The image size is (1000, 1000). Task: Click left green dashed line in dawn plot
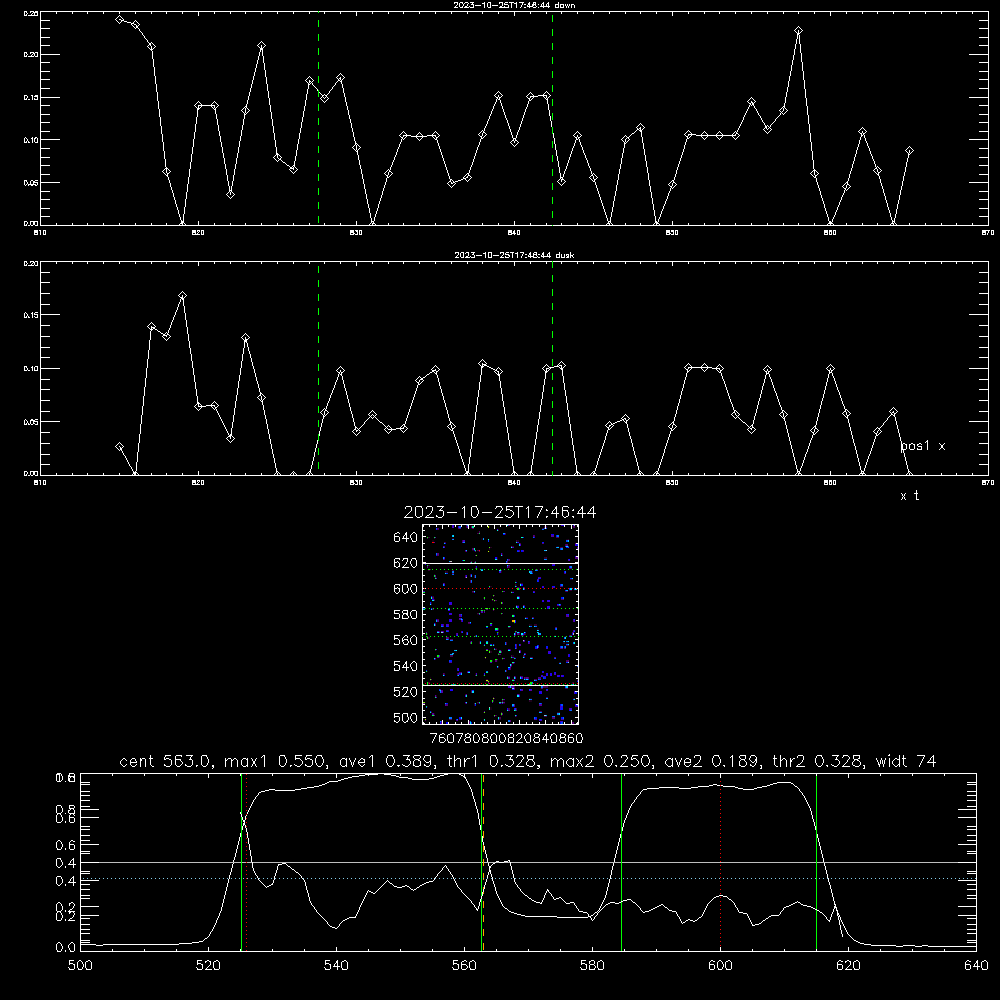(318, 118)
